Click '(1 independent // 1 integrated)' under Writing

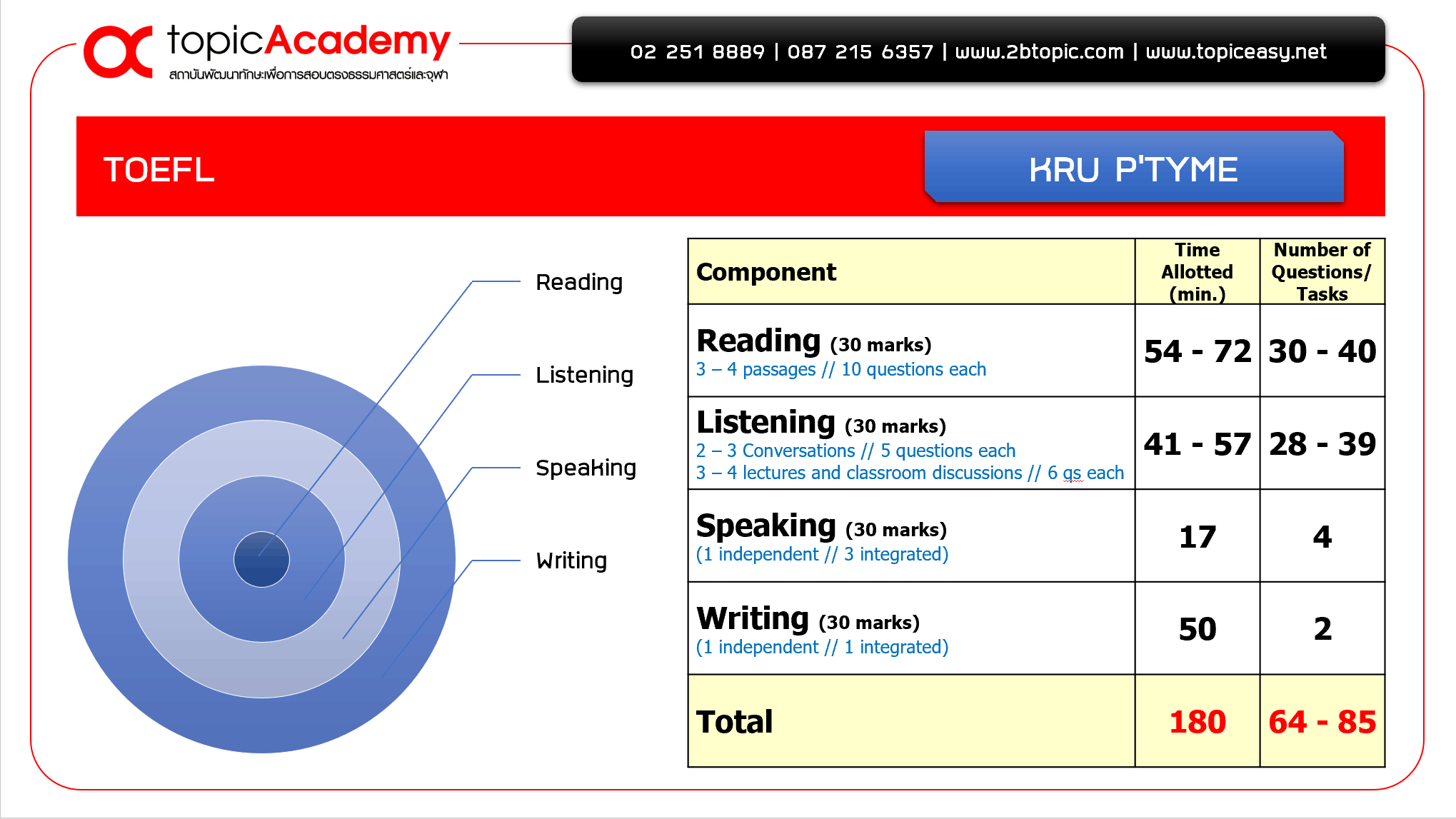point(822,647)
